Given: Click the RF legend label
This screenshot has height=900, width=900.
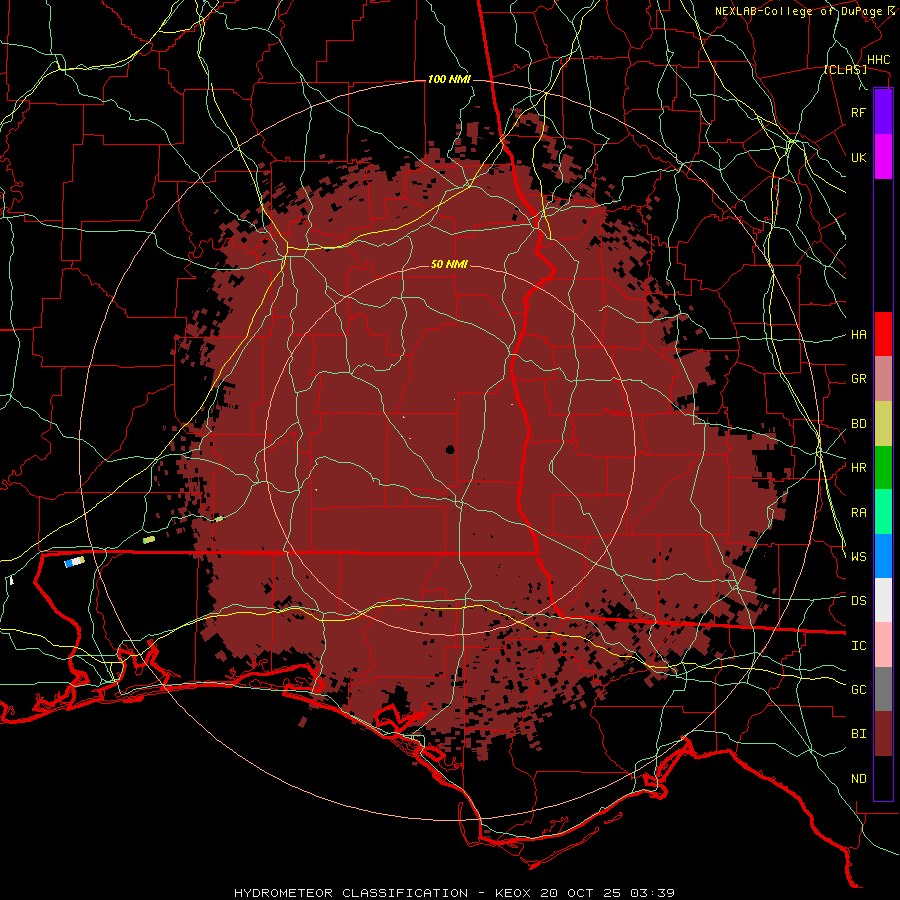Looking at the screenshot, I should pos(859,112).
